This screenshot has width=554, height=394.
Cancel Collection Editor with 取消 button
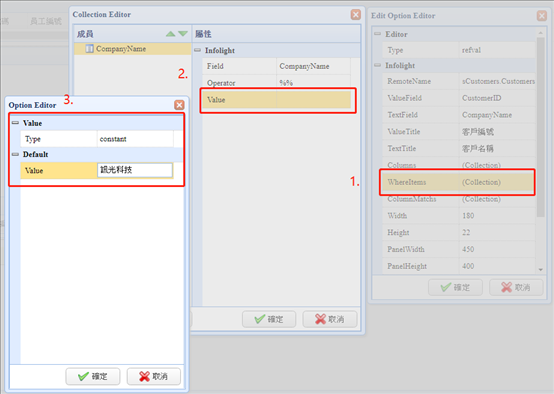click(330, 319)
